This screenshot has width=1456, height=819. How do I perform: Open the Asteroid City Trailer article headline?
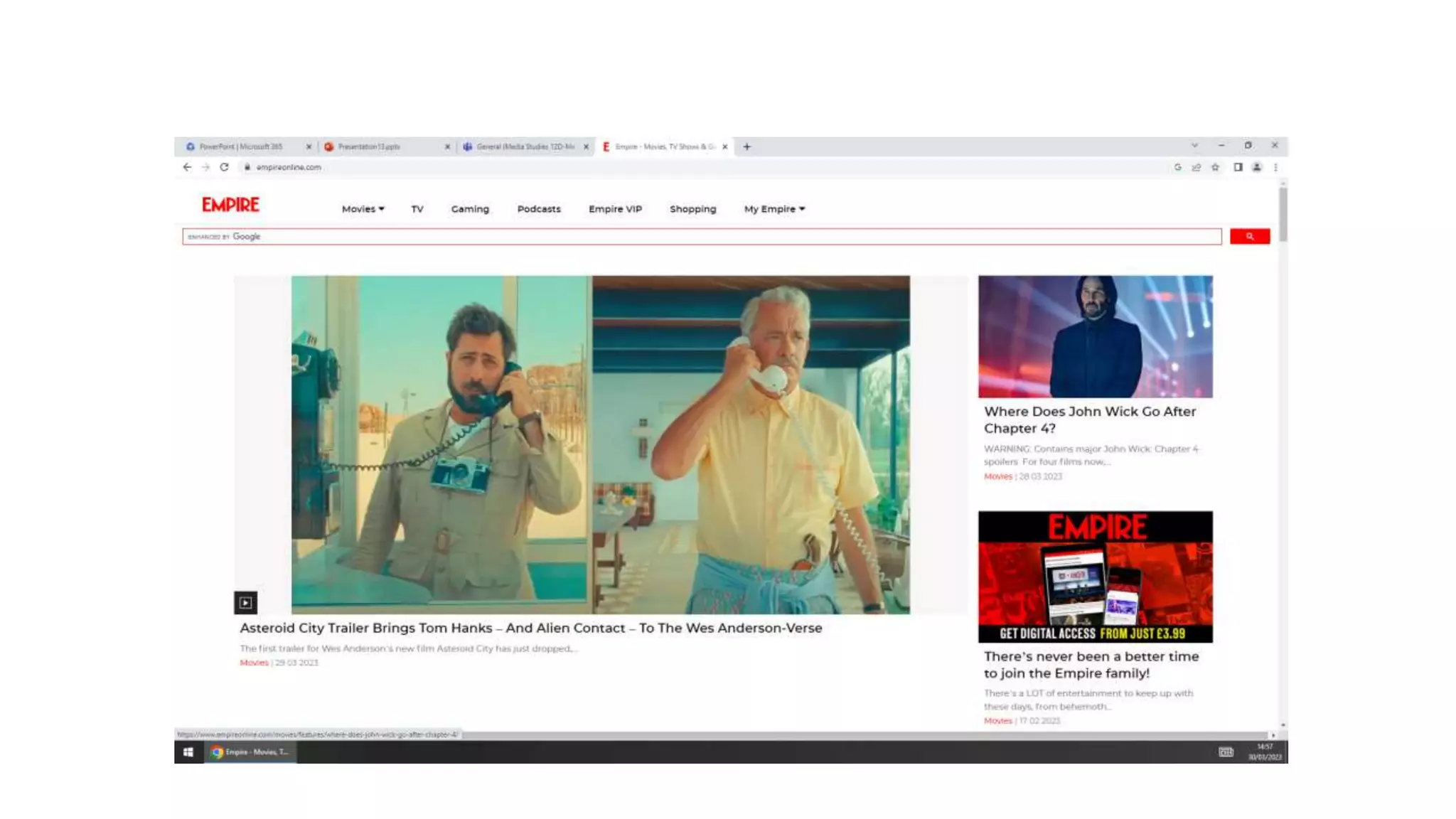530,628
